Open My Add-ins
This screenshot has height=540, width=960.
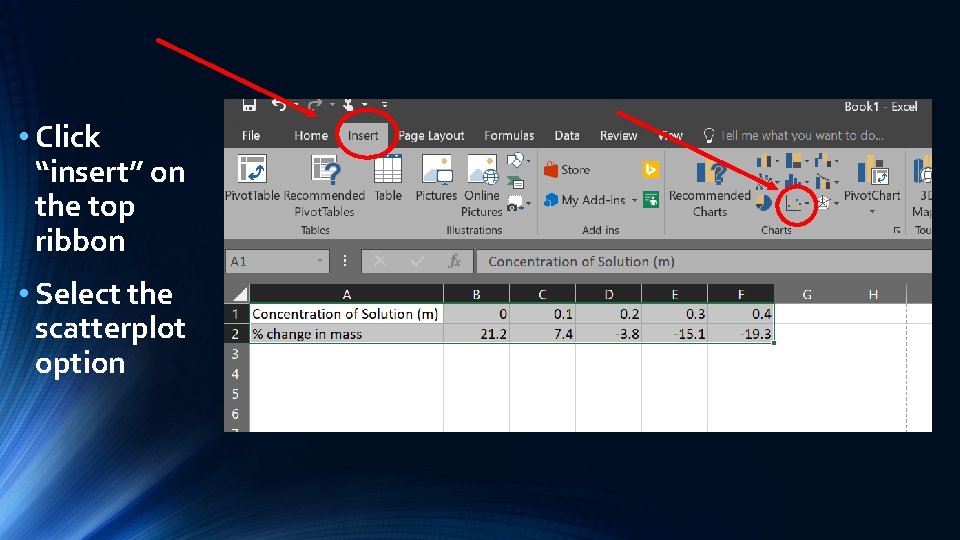pos(585,200)
